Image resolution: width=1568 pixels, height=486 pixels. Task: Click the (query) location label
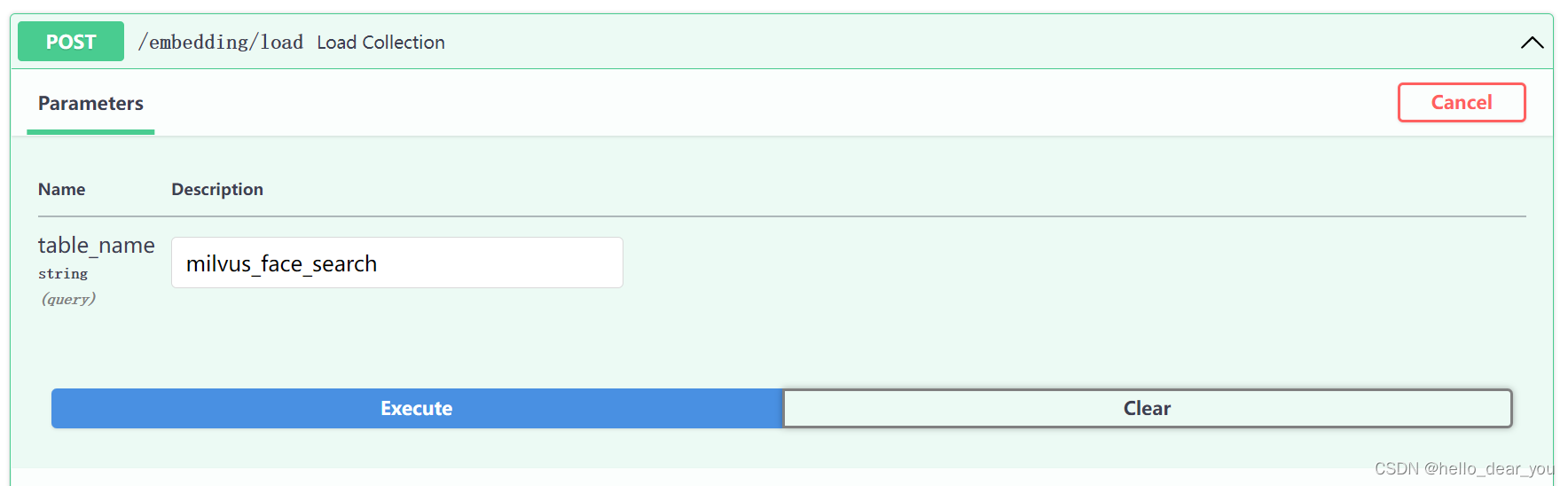click(x=68, y=299)
